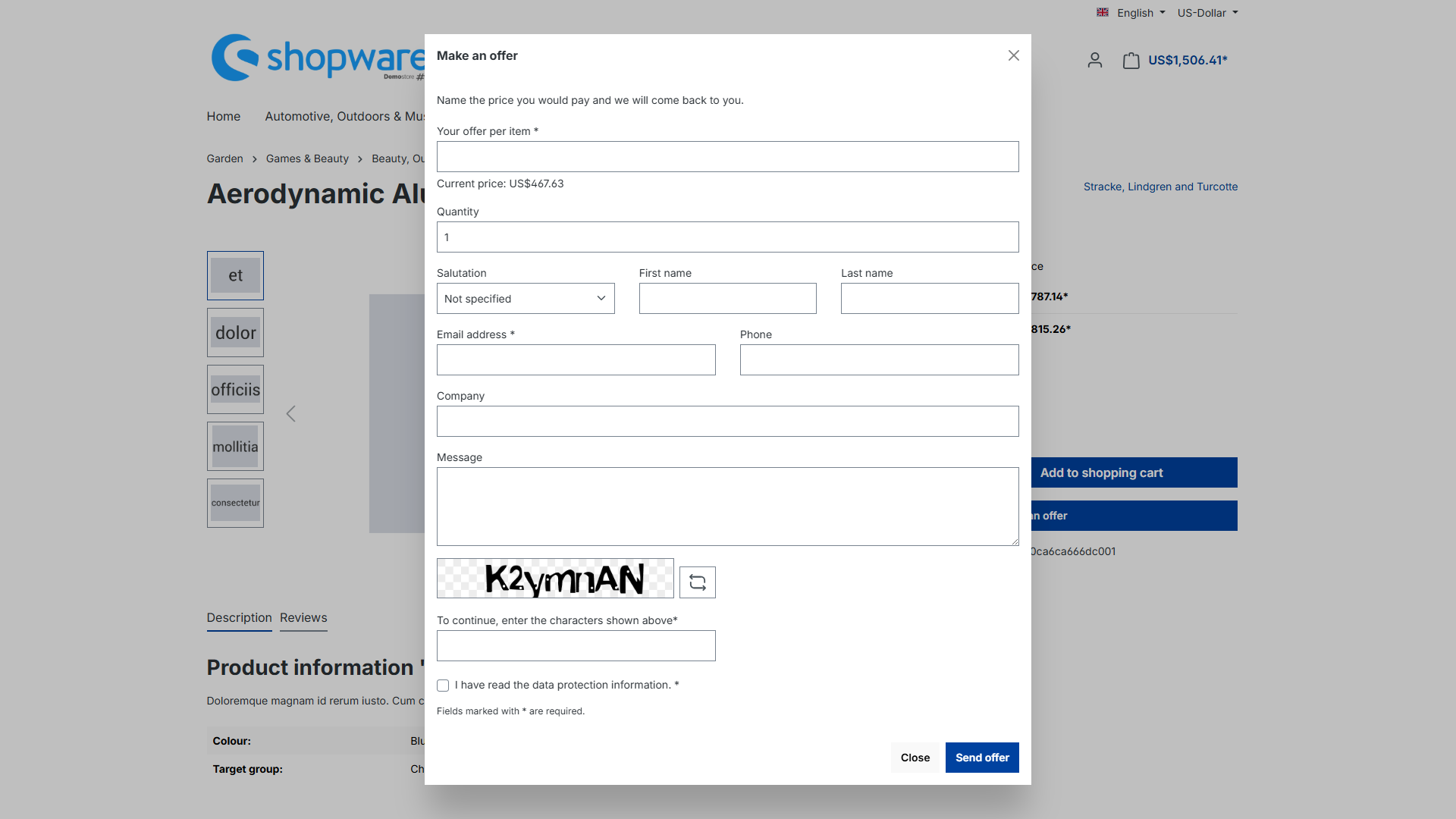Viewport: 1456px width, 819px height.
Task: Click the Close button in dialog
Action: click(x=915, y=758)
